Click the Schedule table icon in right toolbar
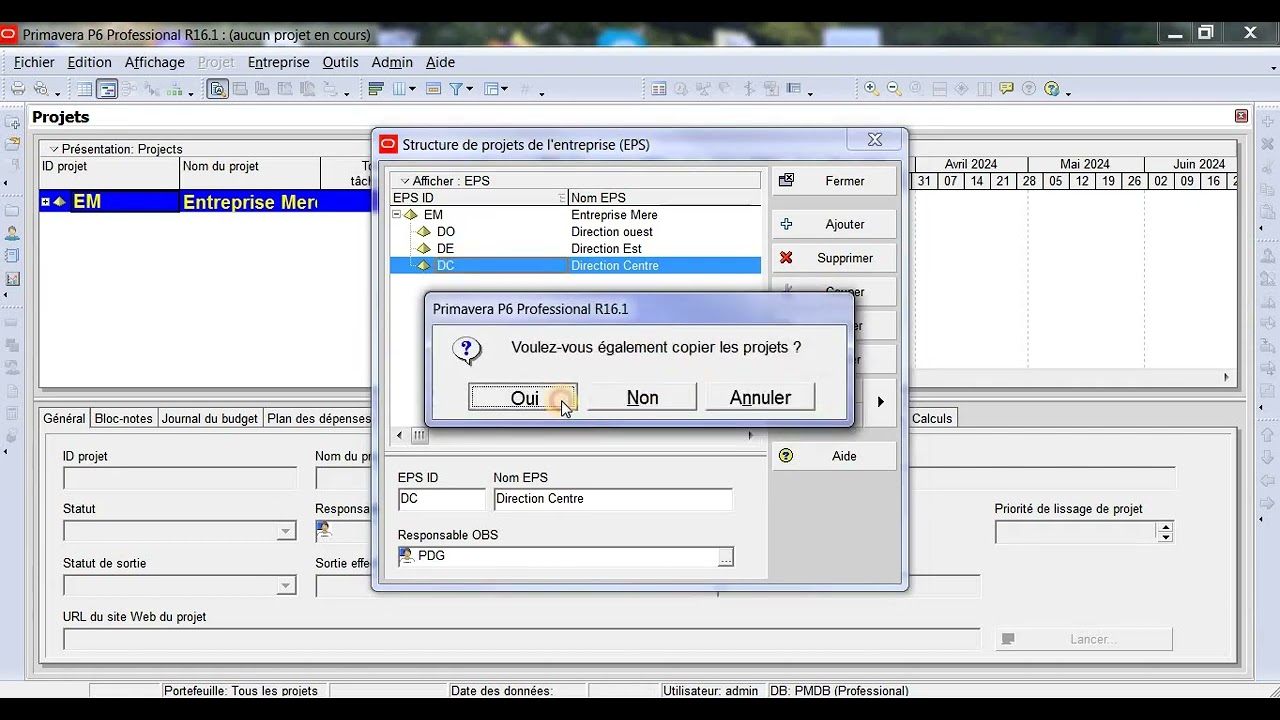 click(659, 89)
